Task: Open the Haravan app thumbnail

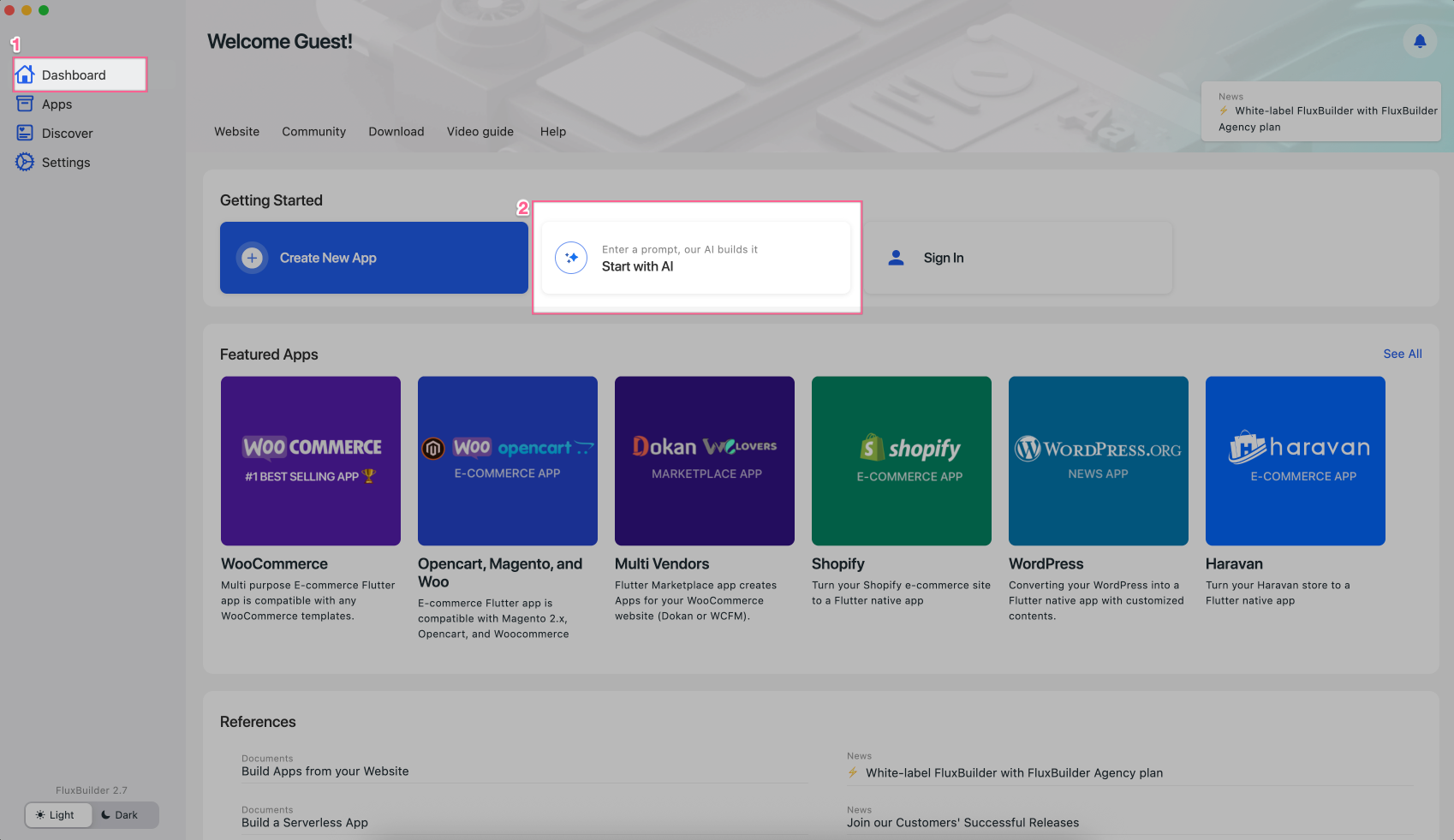Action: point(1296,461)
